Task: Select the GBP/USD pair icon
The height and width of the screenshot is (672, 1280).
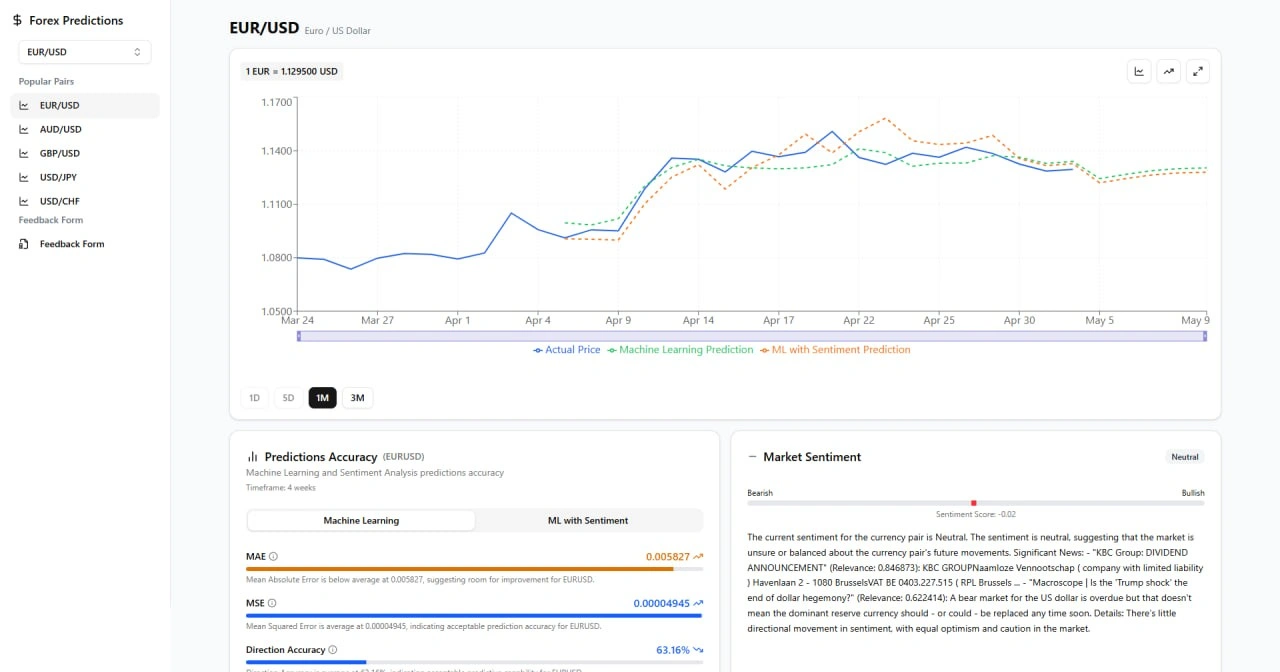Action: point(24,153)
